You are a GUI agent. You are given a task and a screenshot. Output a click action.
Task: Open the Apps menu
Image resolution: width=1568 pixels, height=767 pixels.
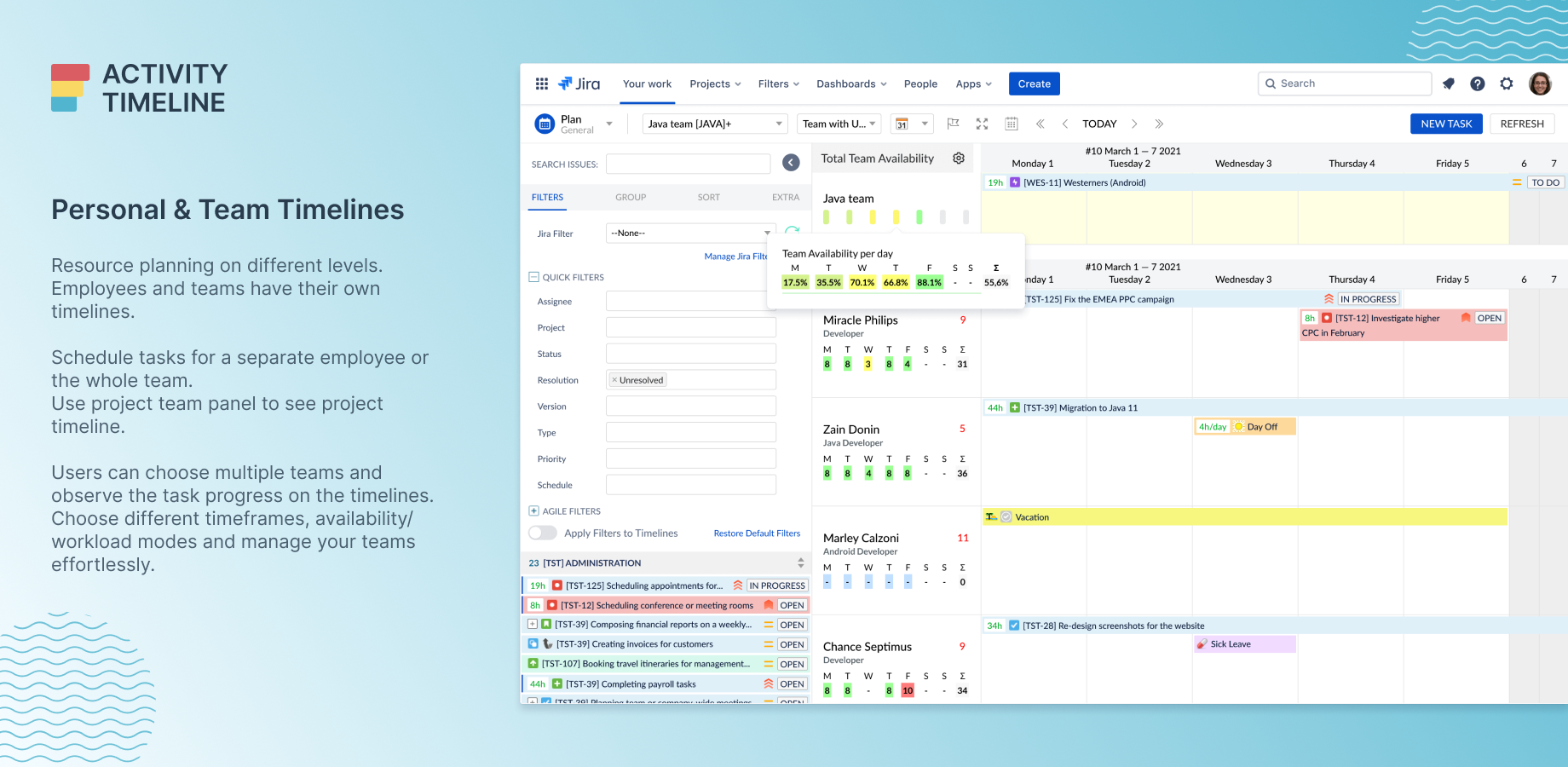974,84
